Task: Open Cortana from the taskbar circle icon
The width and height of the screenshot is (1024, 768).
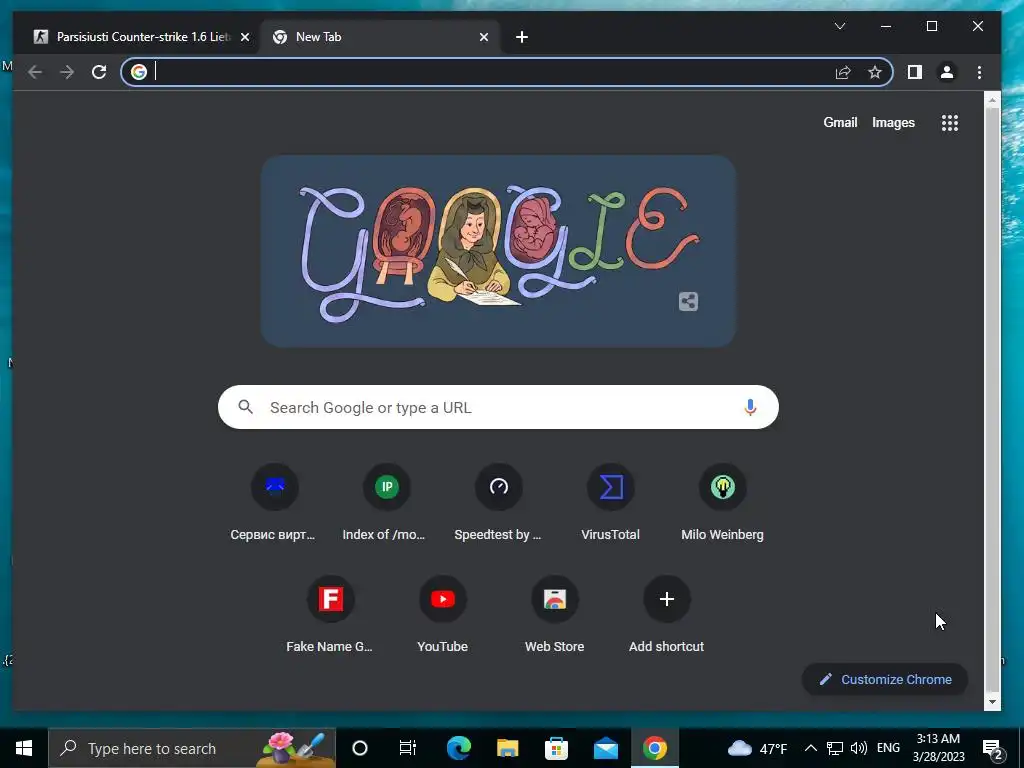Action: [x=360, y=748]
